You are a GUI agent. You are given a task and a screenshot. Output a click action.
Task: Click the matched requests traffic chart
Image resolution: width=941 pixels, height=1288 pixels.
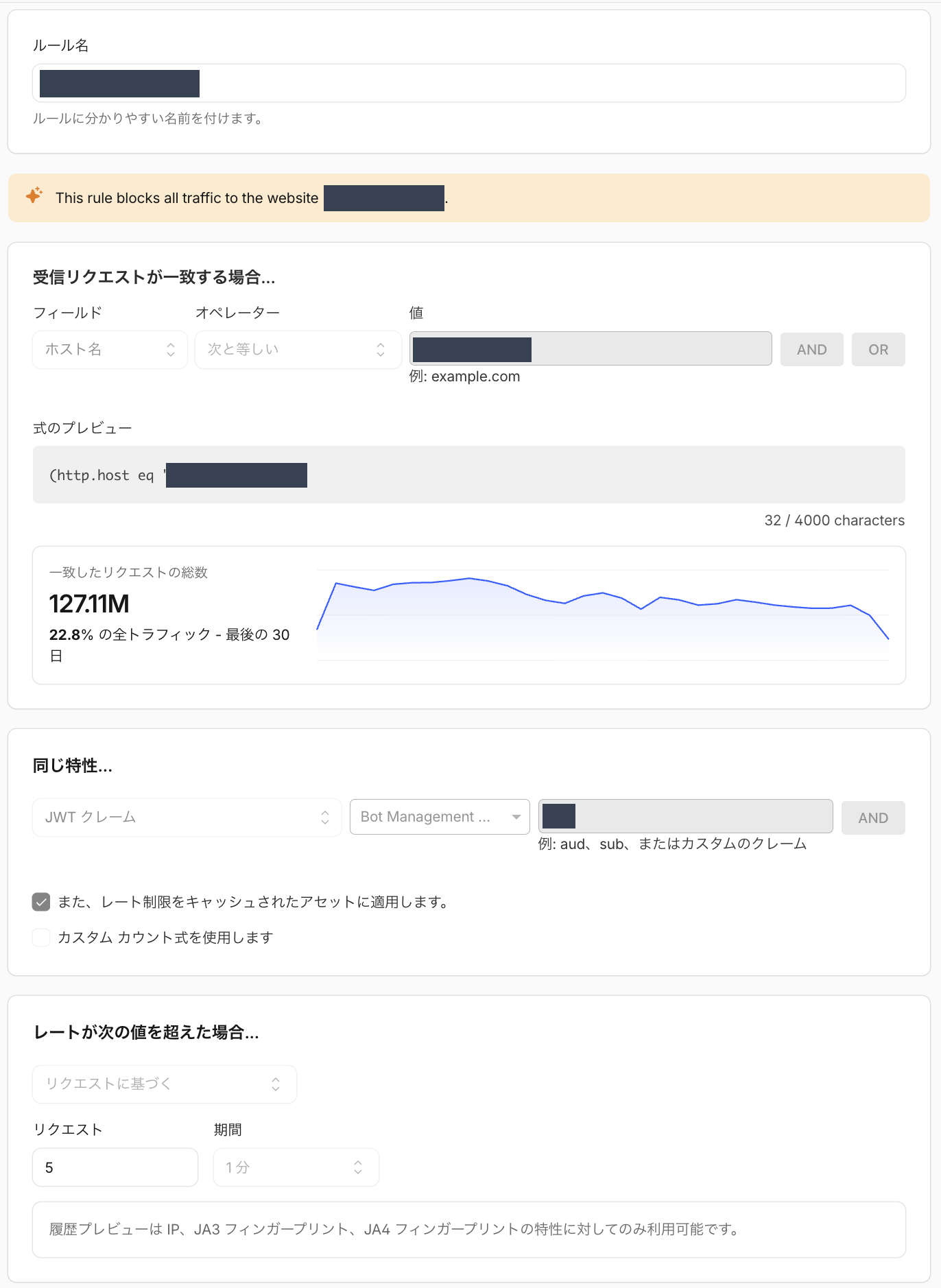[x=603, y=614]
